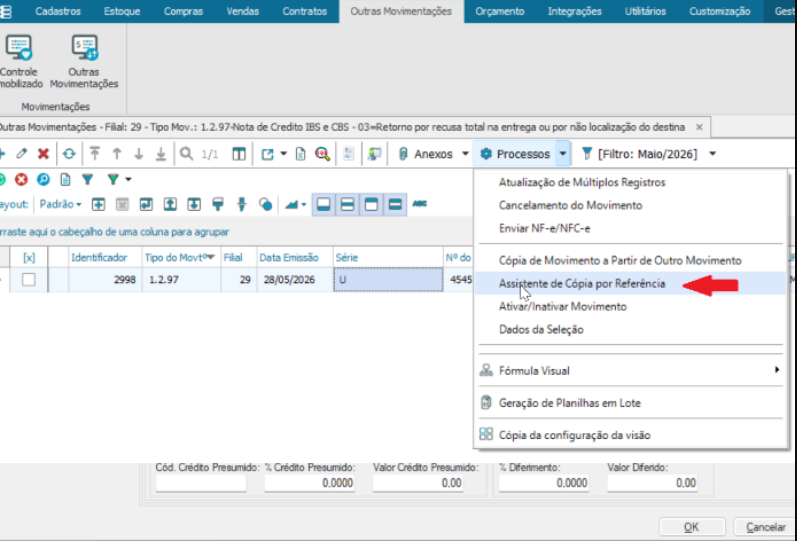The height and width of the screenshot is (541, 797).
Task: Open the filter dropdown arrow after Maio/2026
Action: (713, 154)
